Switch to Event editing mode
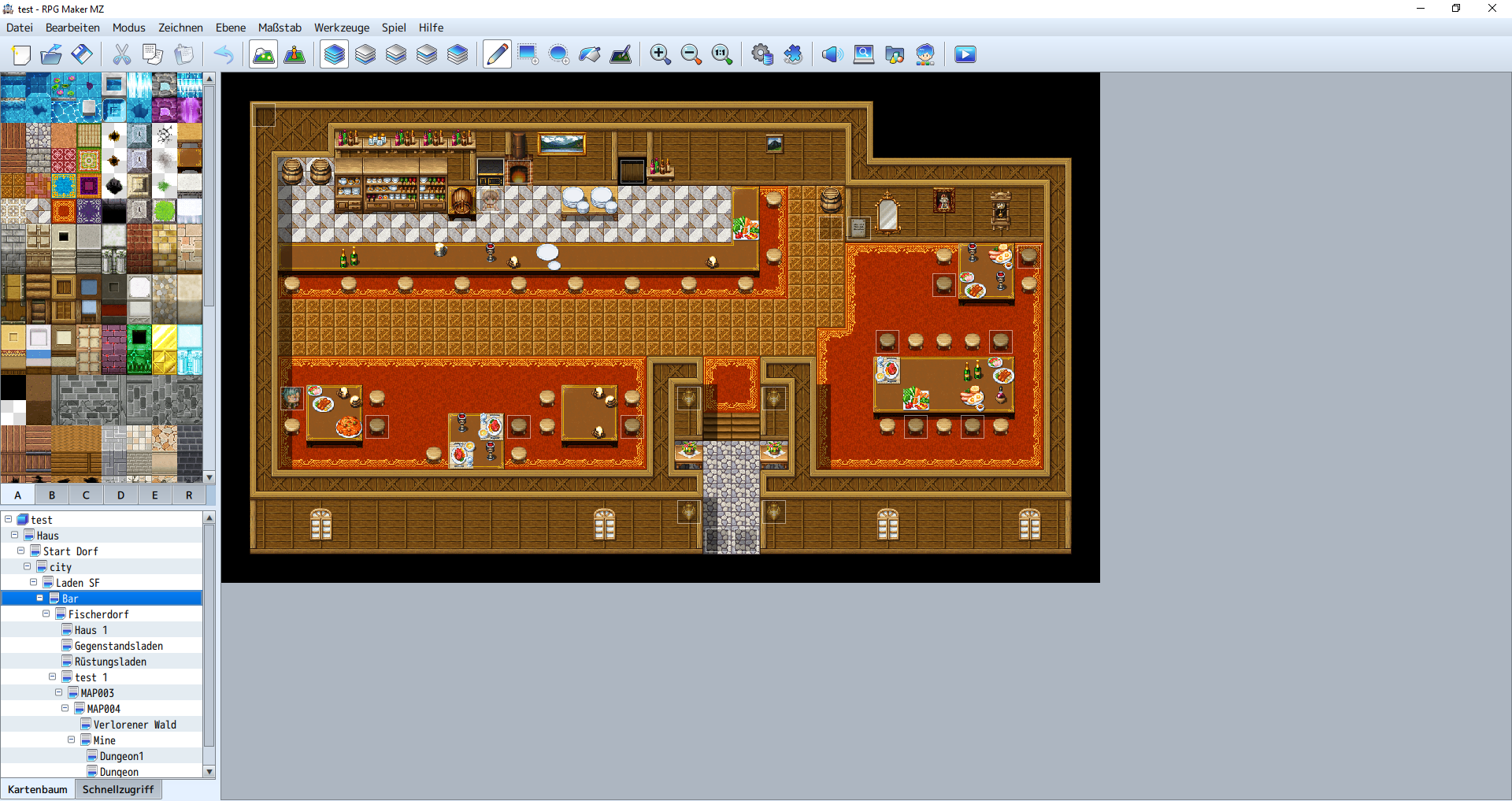1512x801 pixels. pyautogui.click(x=295, y=54)
